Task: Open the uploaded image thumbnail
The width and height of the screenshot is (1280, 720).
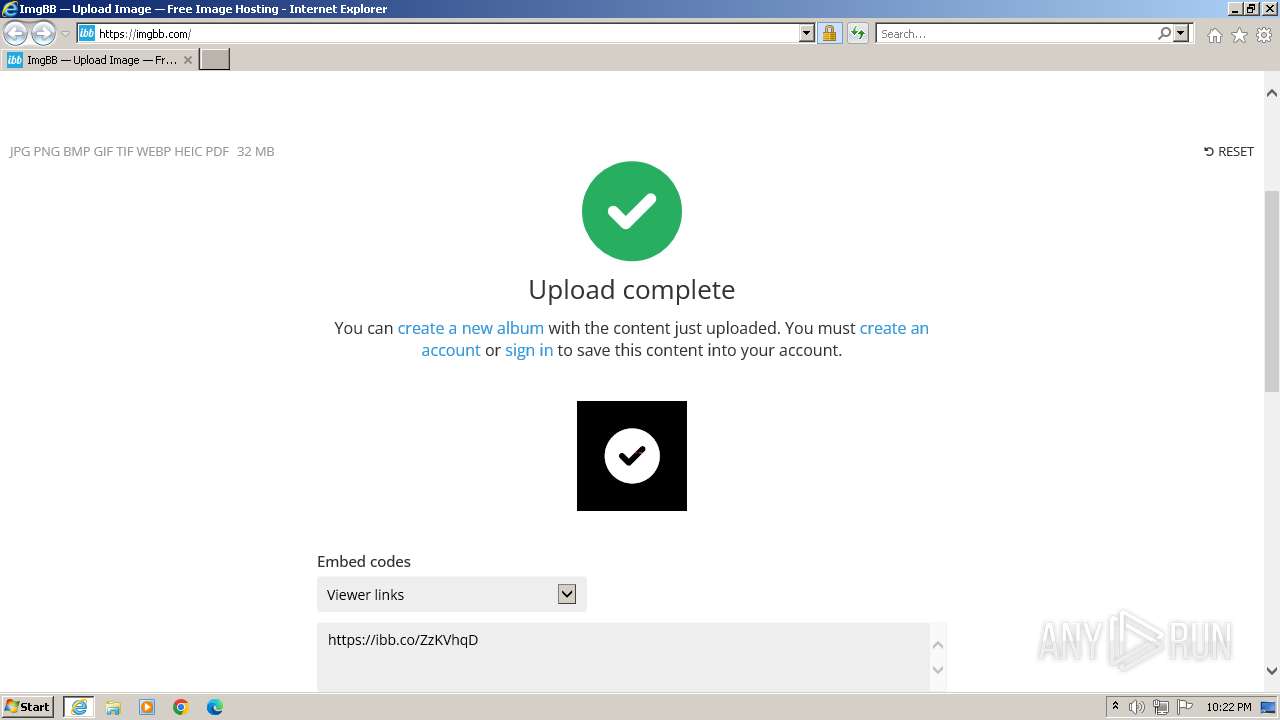Action: [x=632, y=456]
